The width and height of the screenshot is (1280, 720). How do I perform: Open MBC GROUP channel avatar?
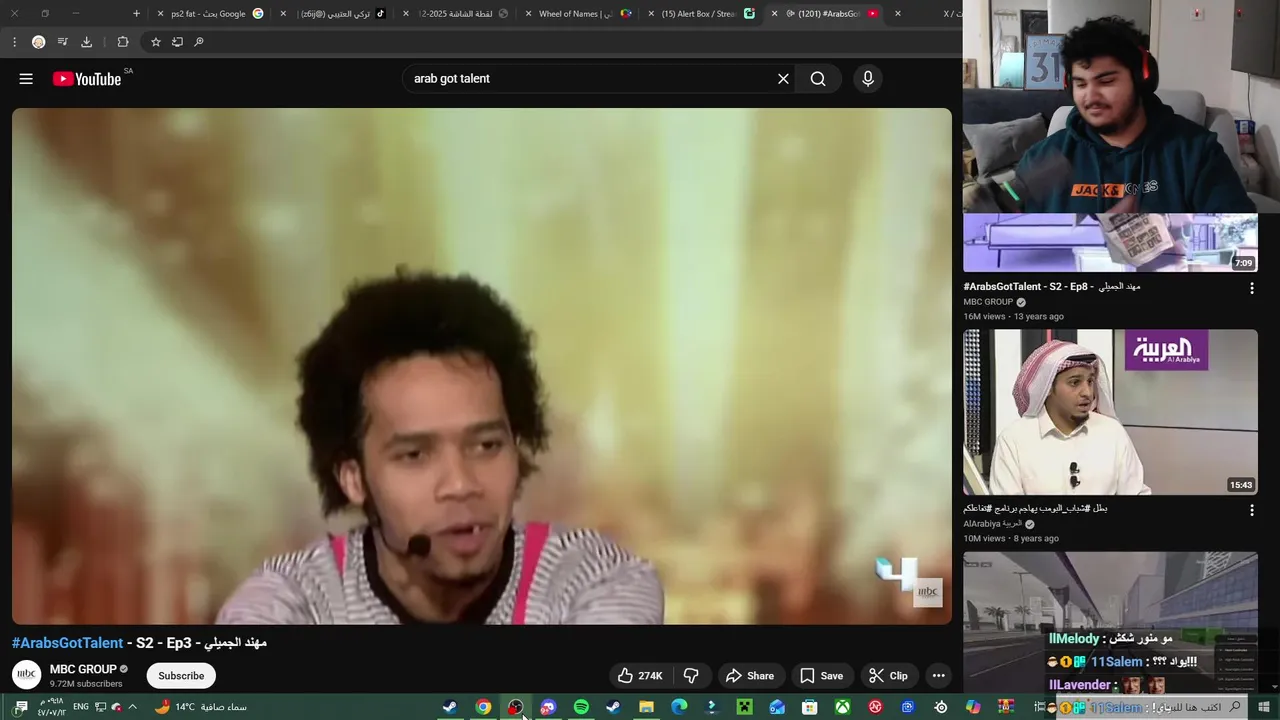[27, 676]
